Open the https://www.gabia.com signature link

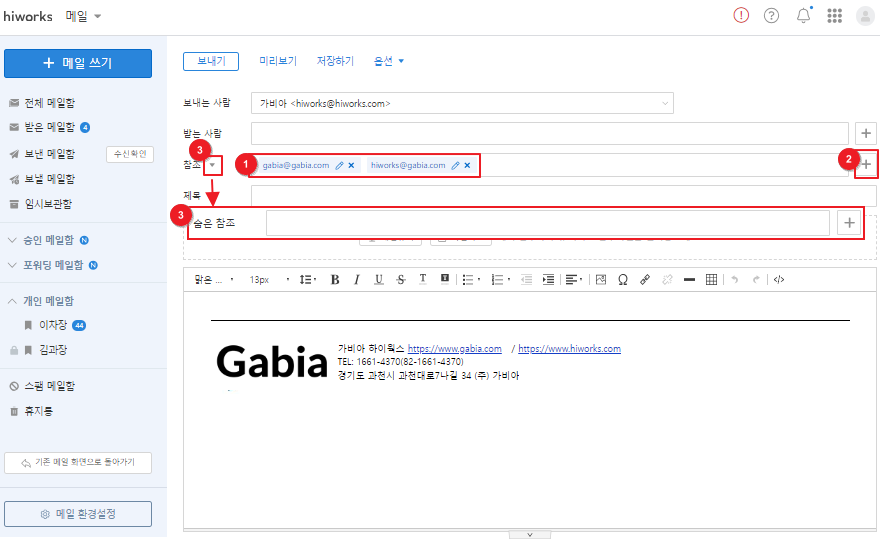(x=454, y=349)
